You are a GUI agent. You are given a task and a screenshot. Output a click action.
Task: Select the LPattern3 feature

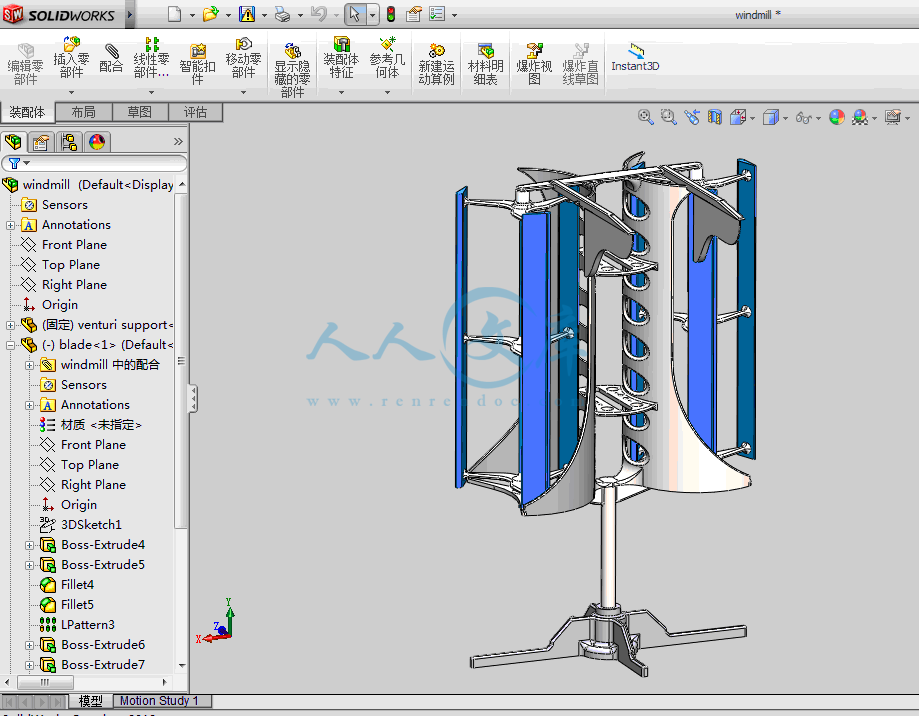click(77, 625)
